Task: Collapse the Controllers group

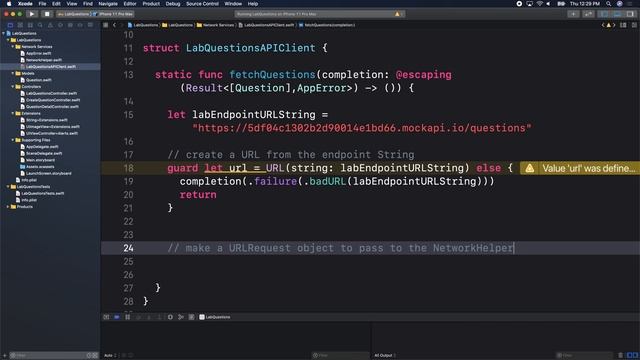Action: click(13, 87)
